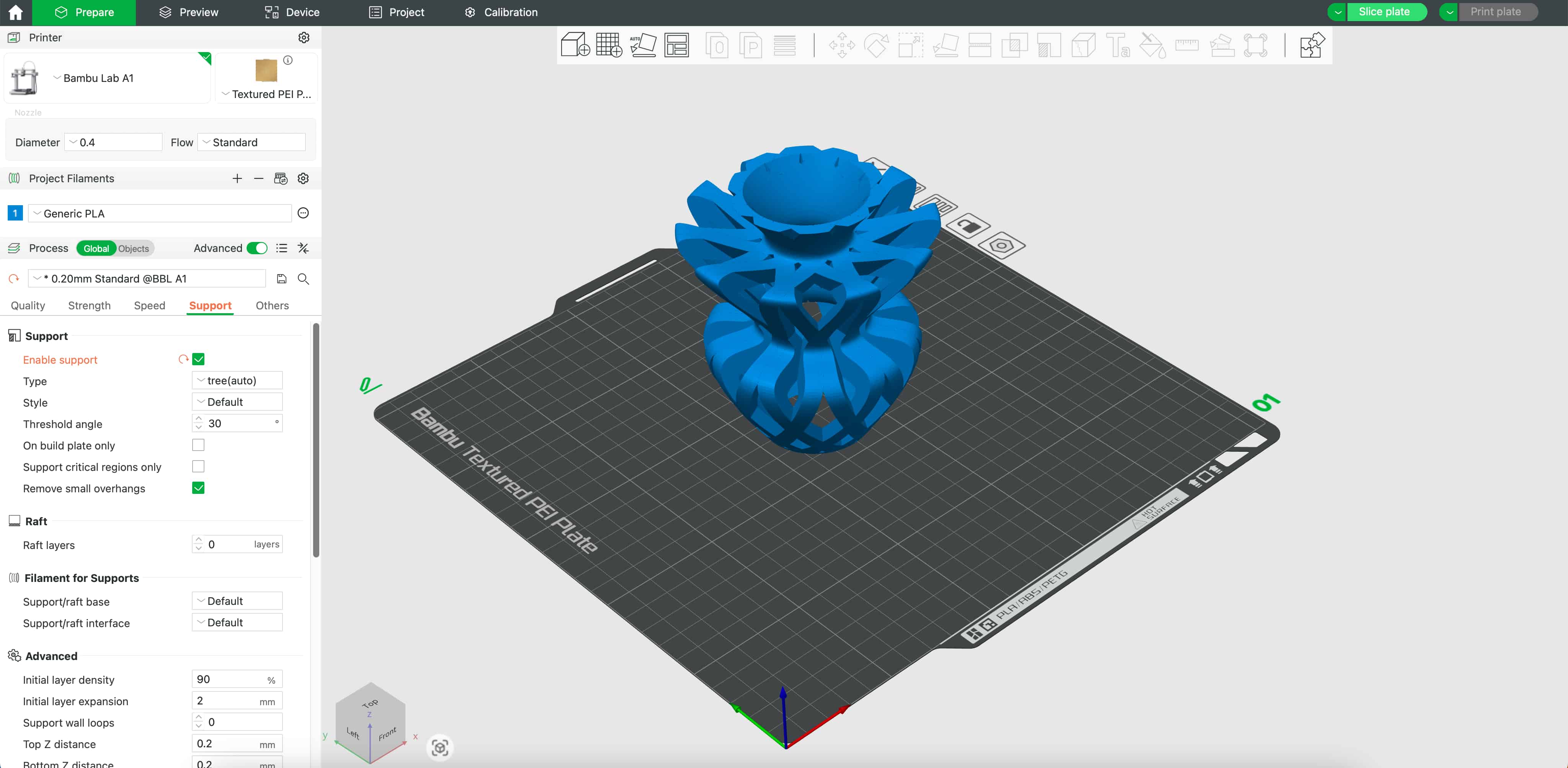Switch process scope to Objects
Viewport: 1568px width, 768px height.
click(133, 248)
